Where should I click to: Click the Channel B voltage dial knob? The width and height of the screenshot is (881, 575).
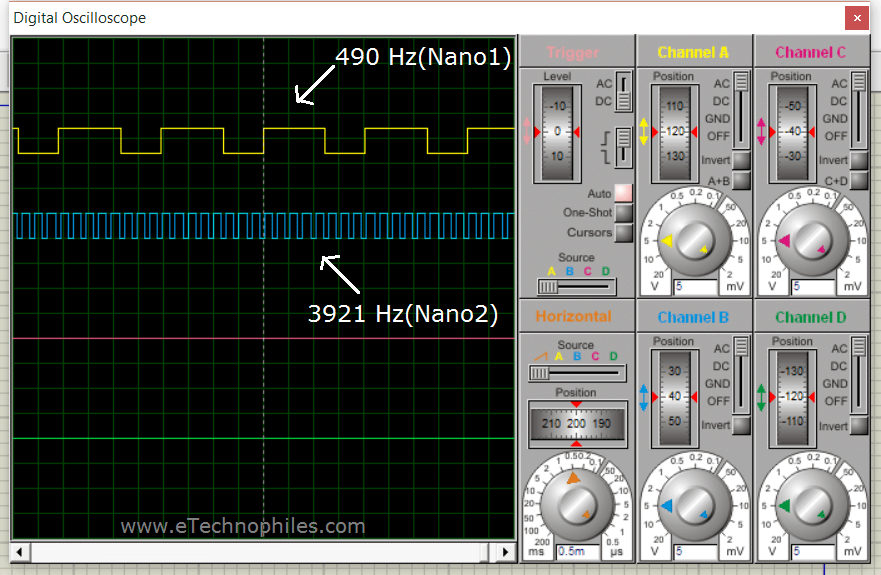point(695,506)
